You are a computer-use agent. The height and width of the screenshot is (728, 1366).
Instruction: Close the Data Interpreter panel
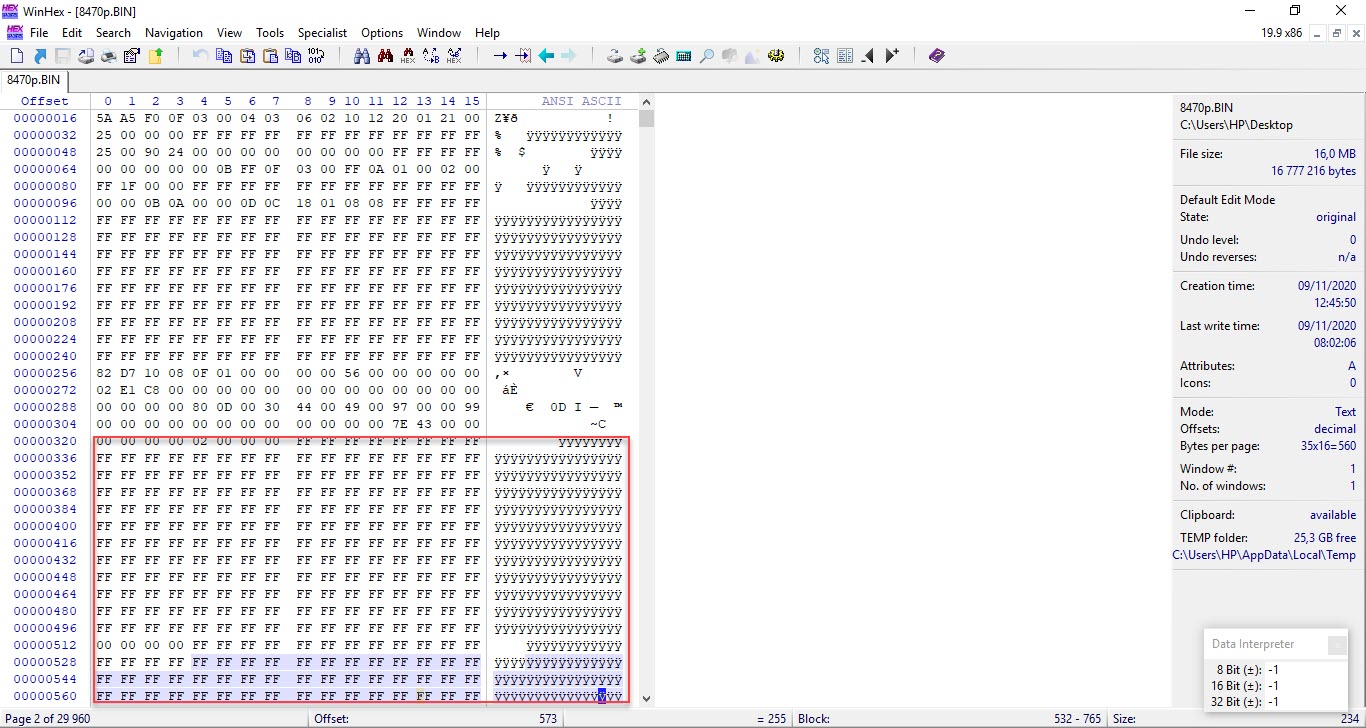1337,645
